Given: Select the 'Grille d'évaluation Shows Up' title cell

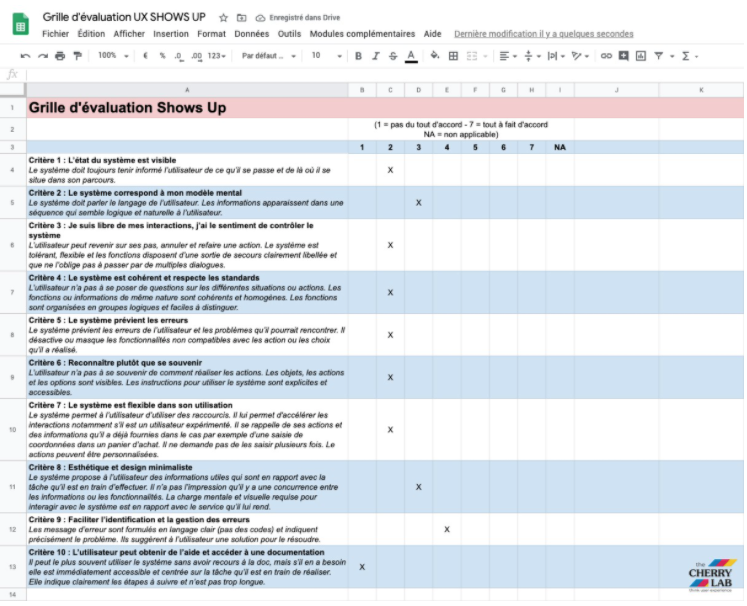Looking at the screenshot, I should 187,108.
